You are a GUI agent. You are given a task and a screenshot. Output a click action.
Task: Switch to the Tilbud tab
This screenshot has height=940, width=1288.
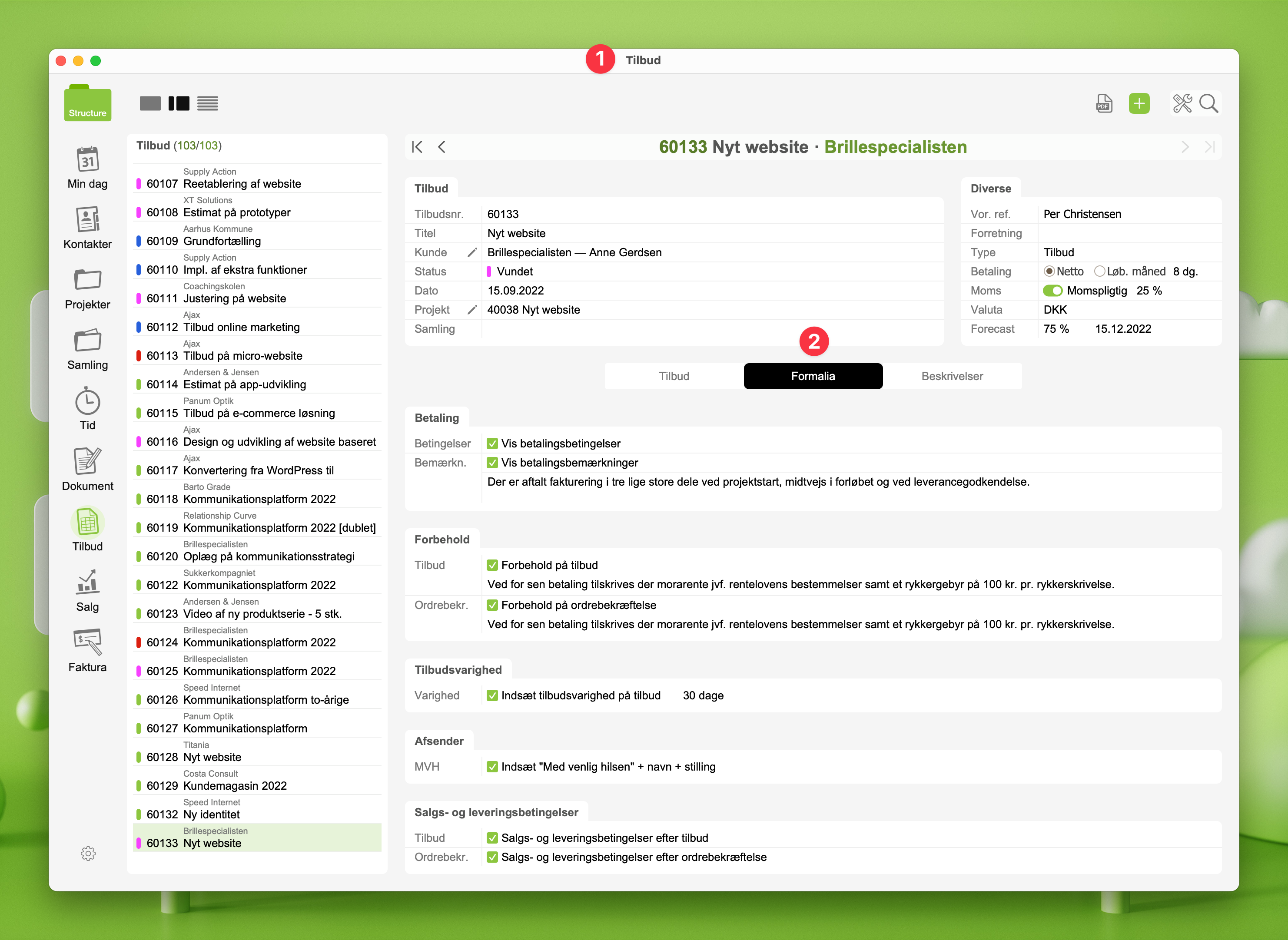pos(673,376)
